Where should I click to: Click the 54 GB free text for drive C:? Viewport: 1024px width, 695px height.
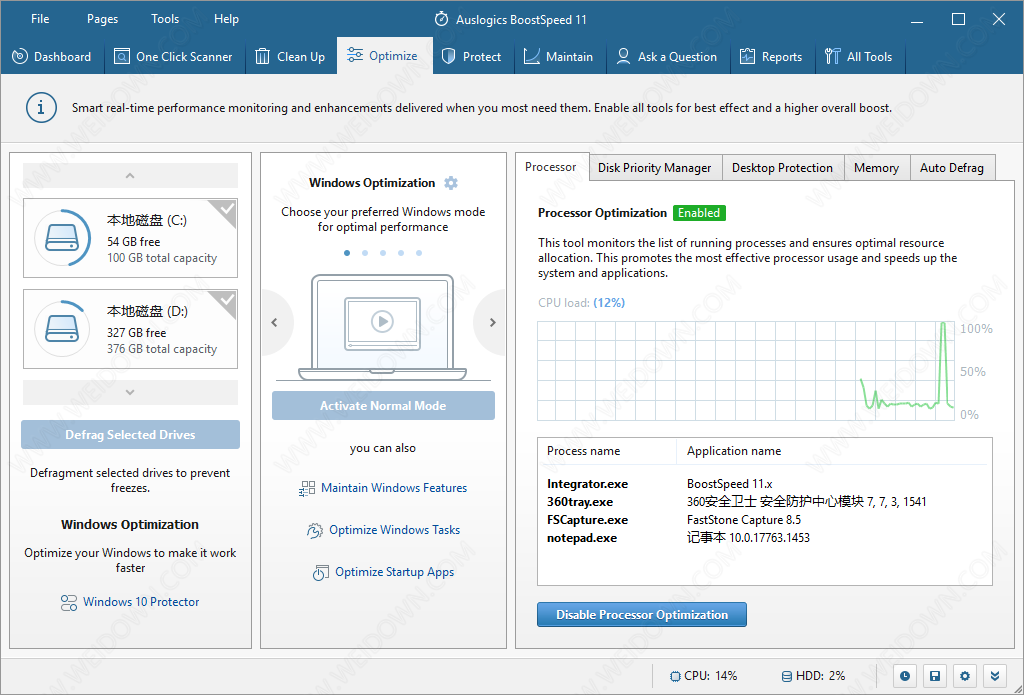click(x=134, y=242)
